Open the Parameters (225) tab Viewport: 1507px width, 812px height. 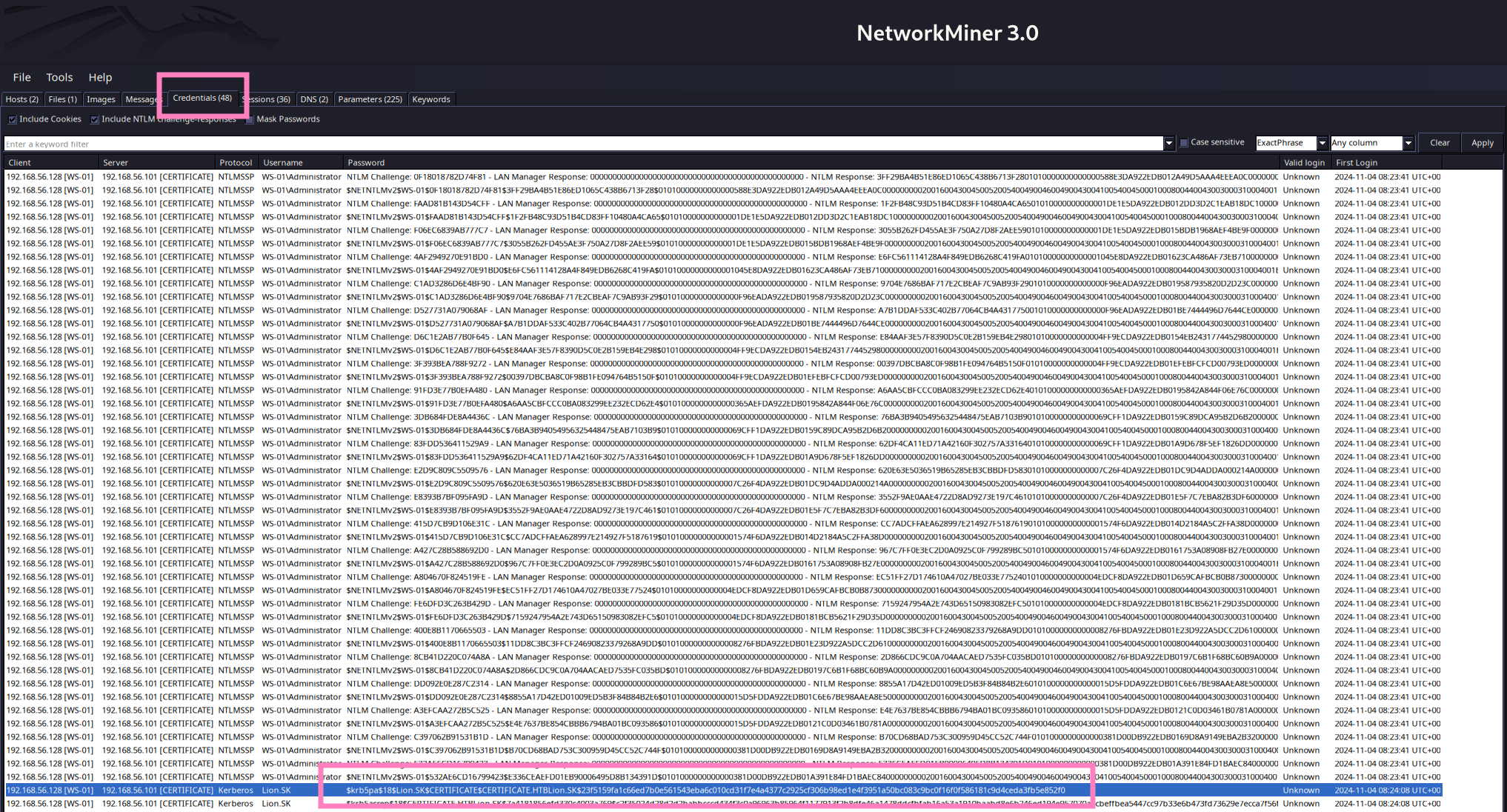coord(370,99)
